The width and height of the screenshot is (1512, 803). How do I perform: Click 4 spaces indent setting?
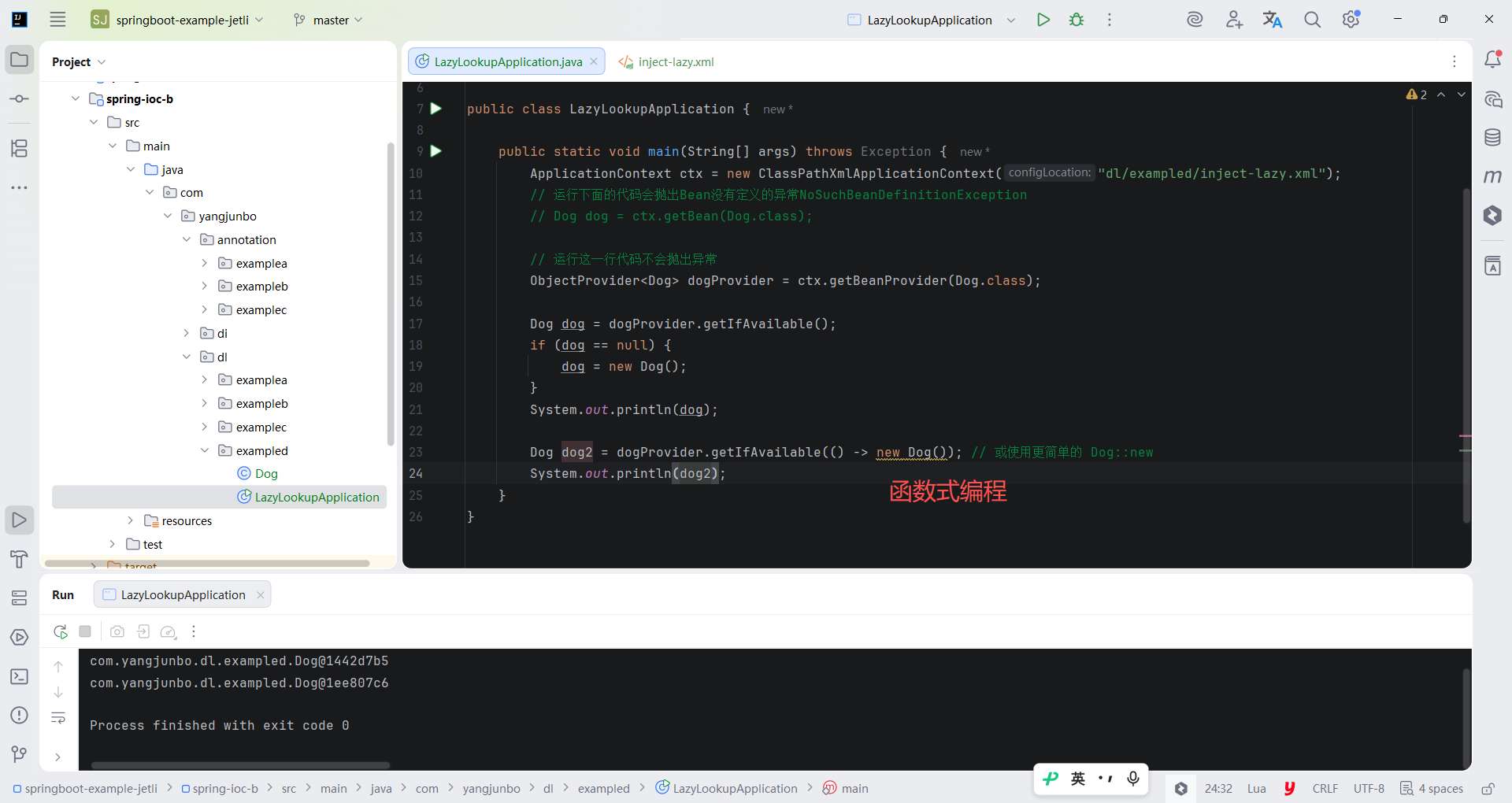(x=1432, y=789)
